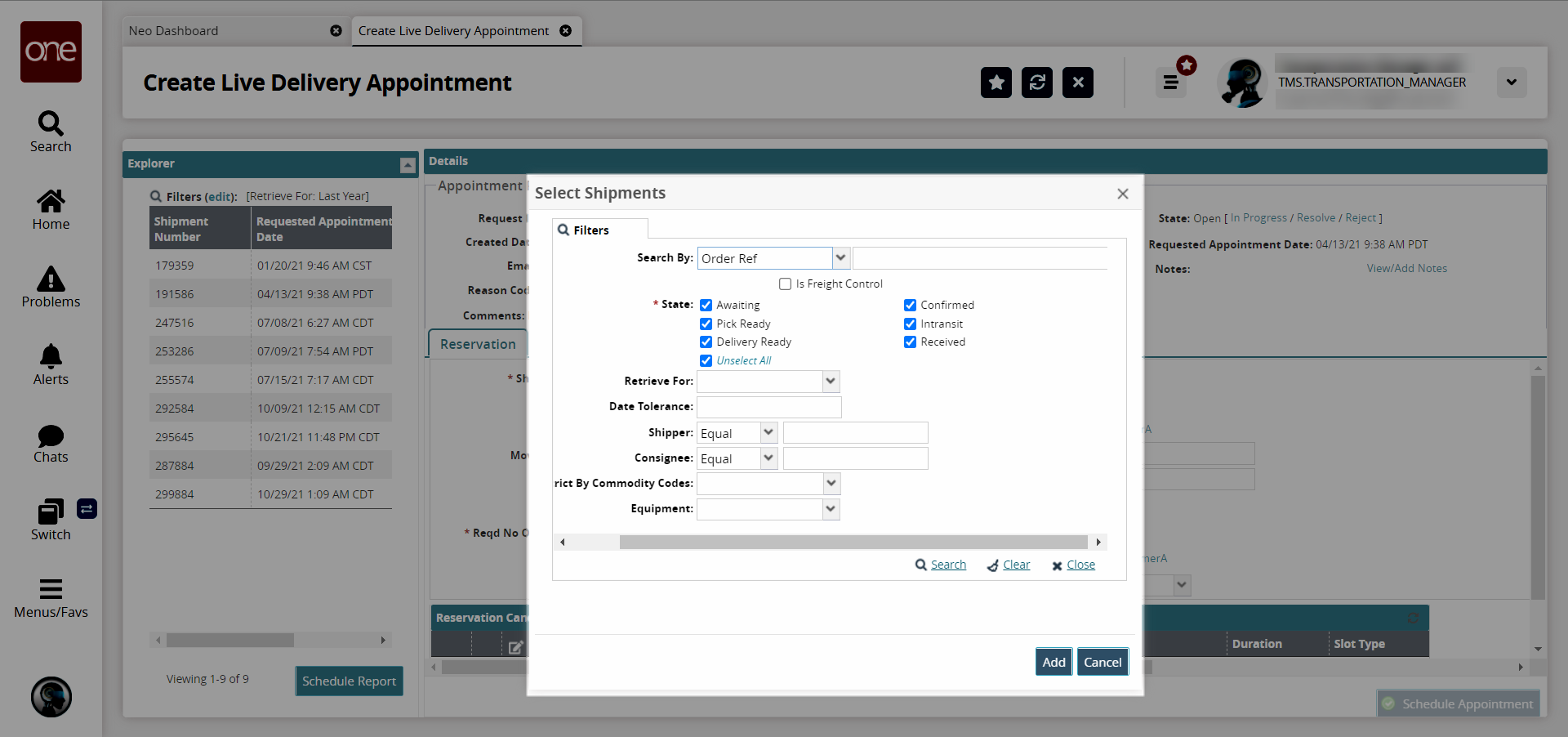Select the Filters tab in dialog
Screen dimensions: 1568x737
[591, 230]
